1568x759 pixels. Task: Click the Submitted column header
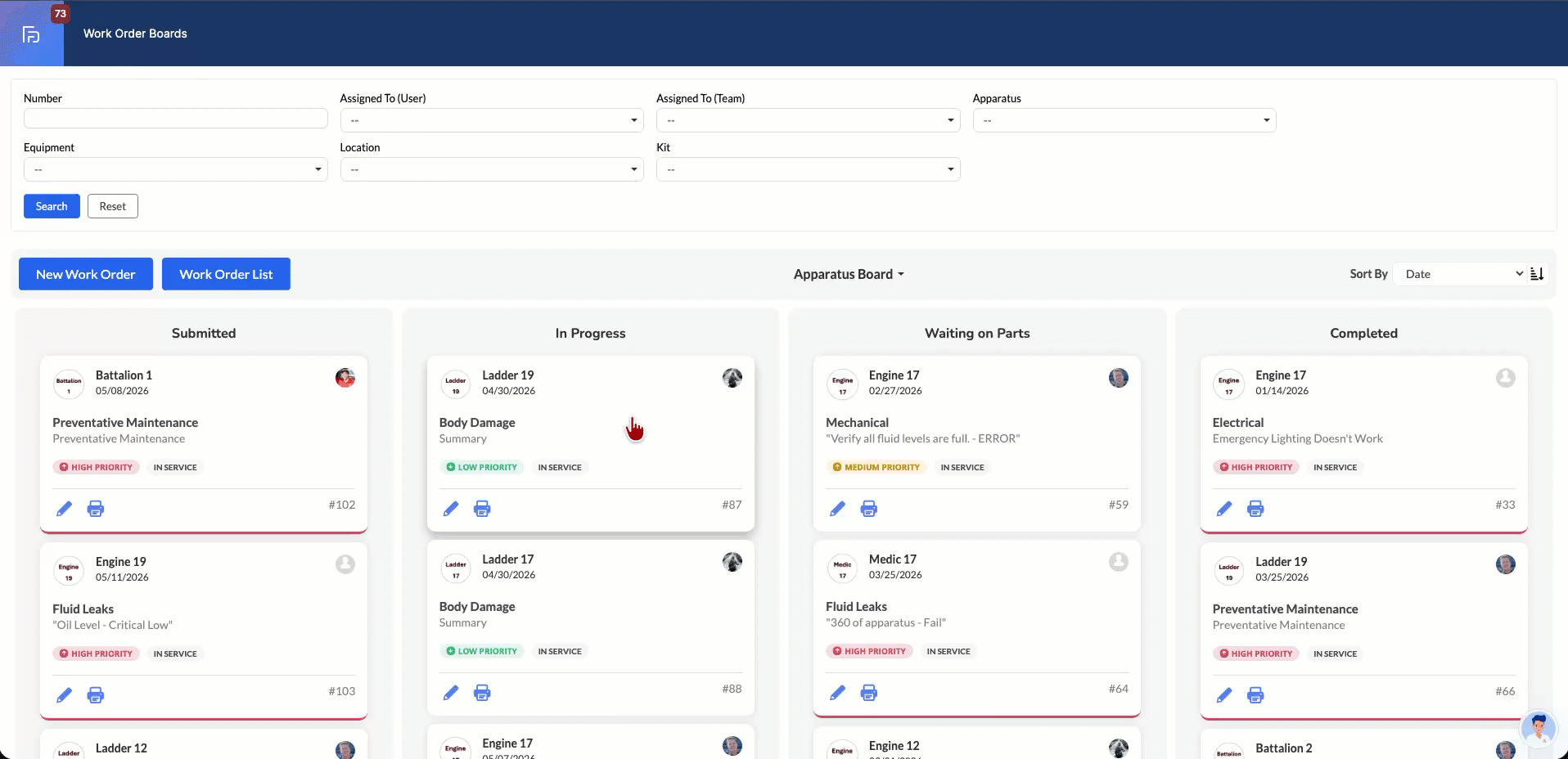pos(204,334)
